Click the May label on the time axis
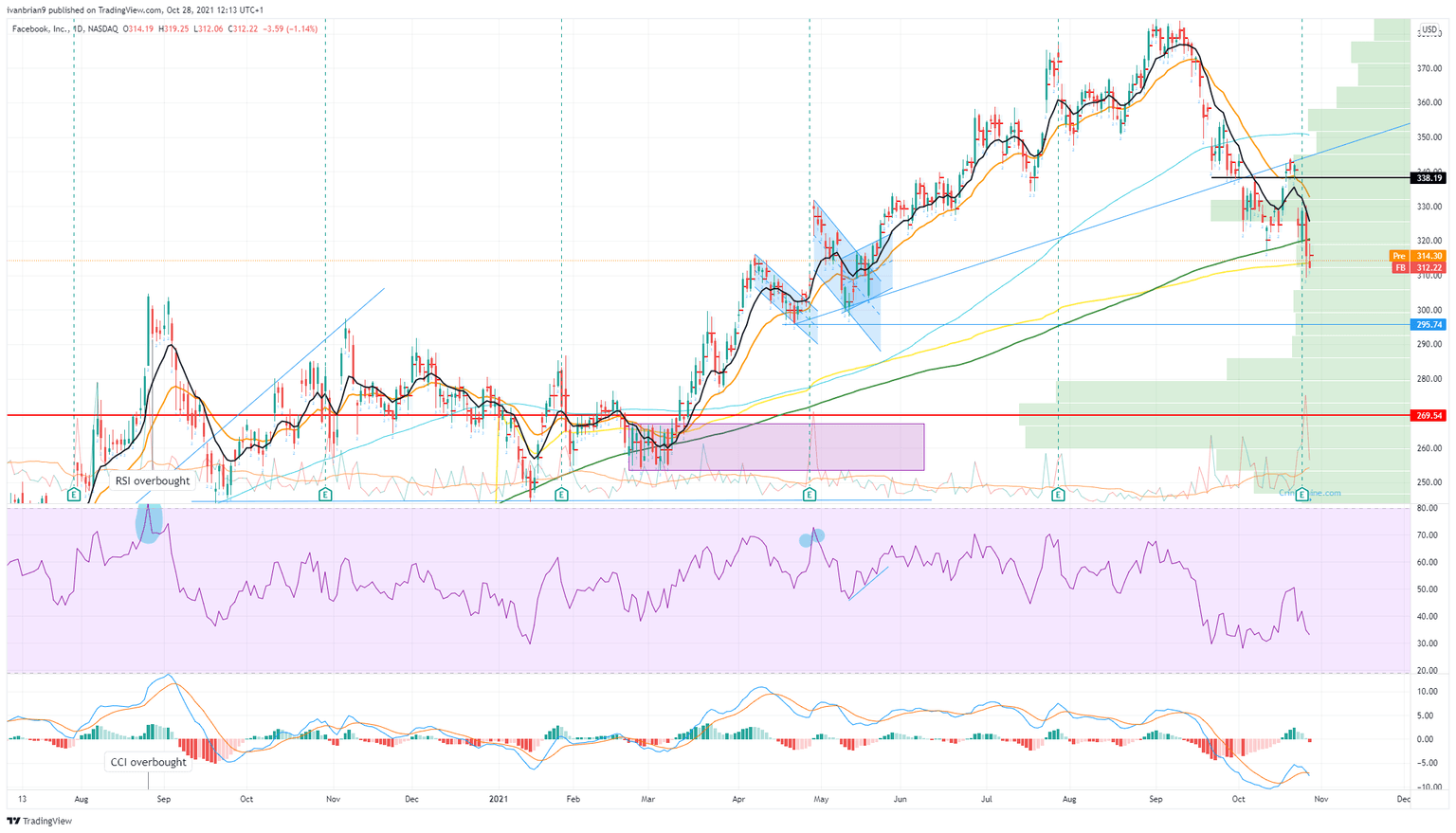The height and width of the screenshot is (833, 1456). coord(821,800)
